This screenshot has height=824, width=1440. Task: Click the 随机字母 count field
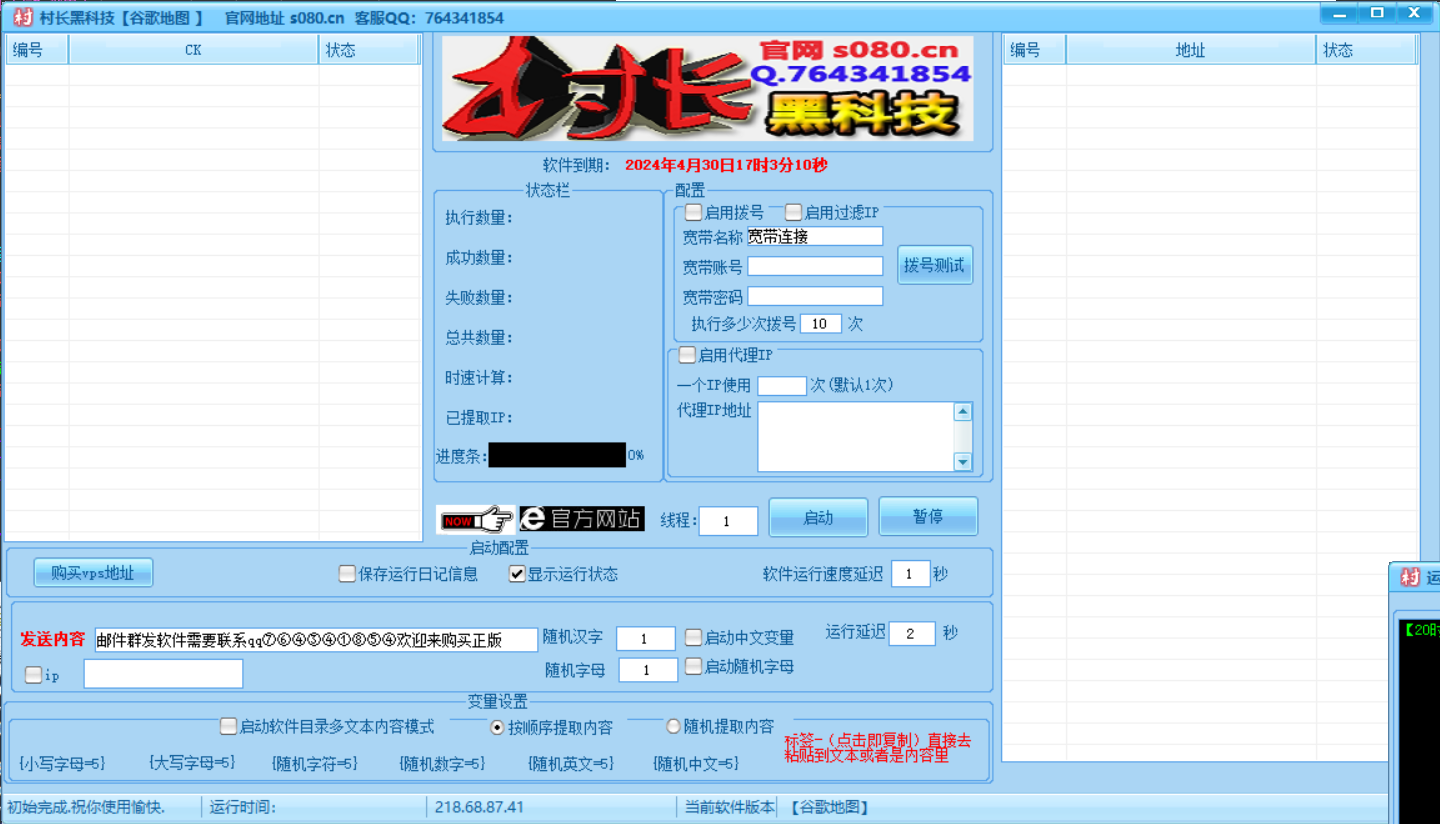coord(648,670)
